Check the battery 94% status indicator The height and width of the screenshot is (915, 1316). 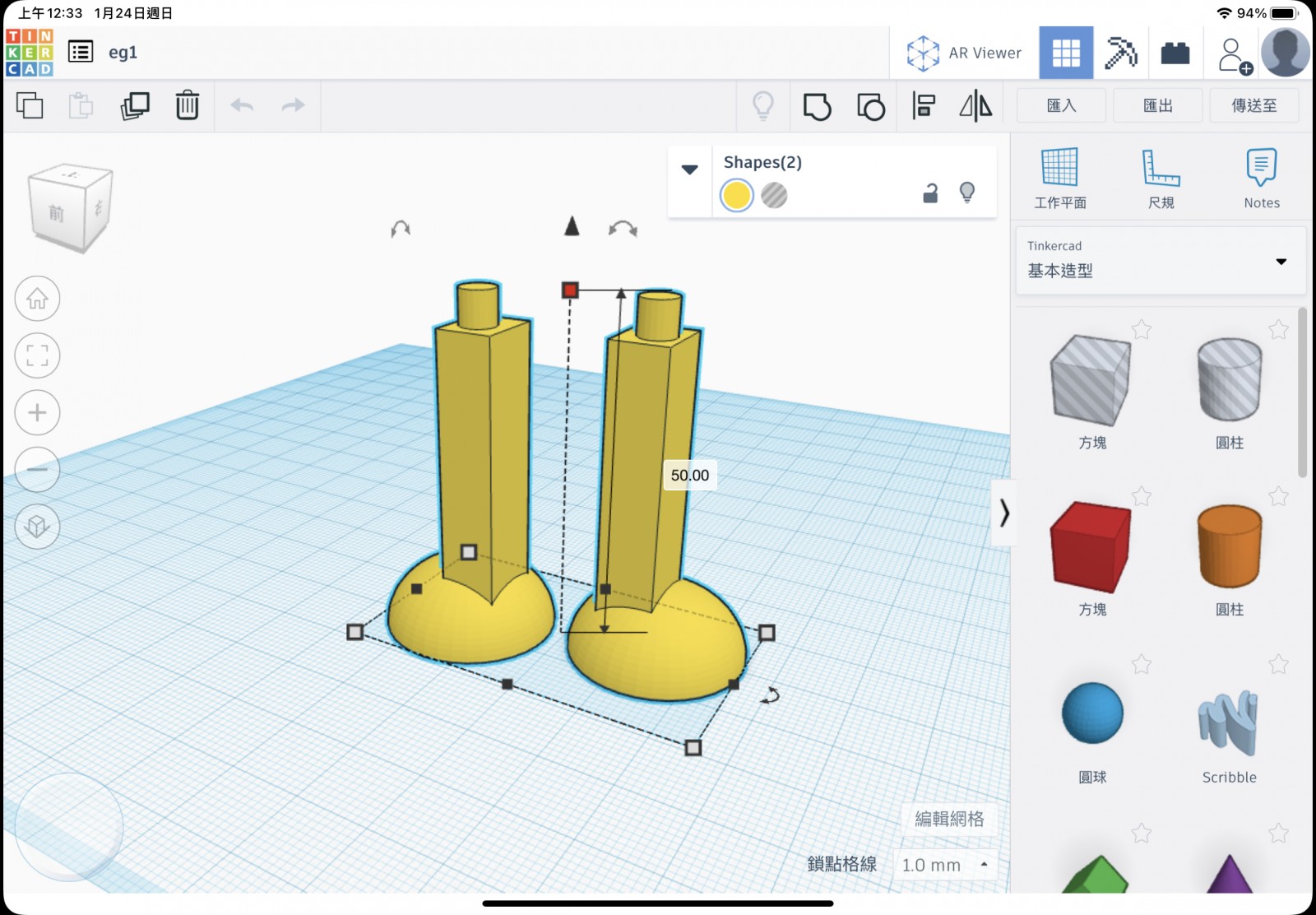1268,13
